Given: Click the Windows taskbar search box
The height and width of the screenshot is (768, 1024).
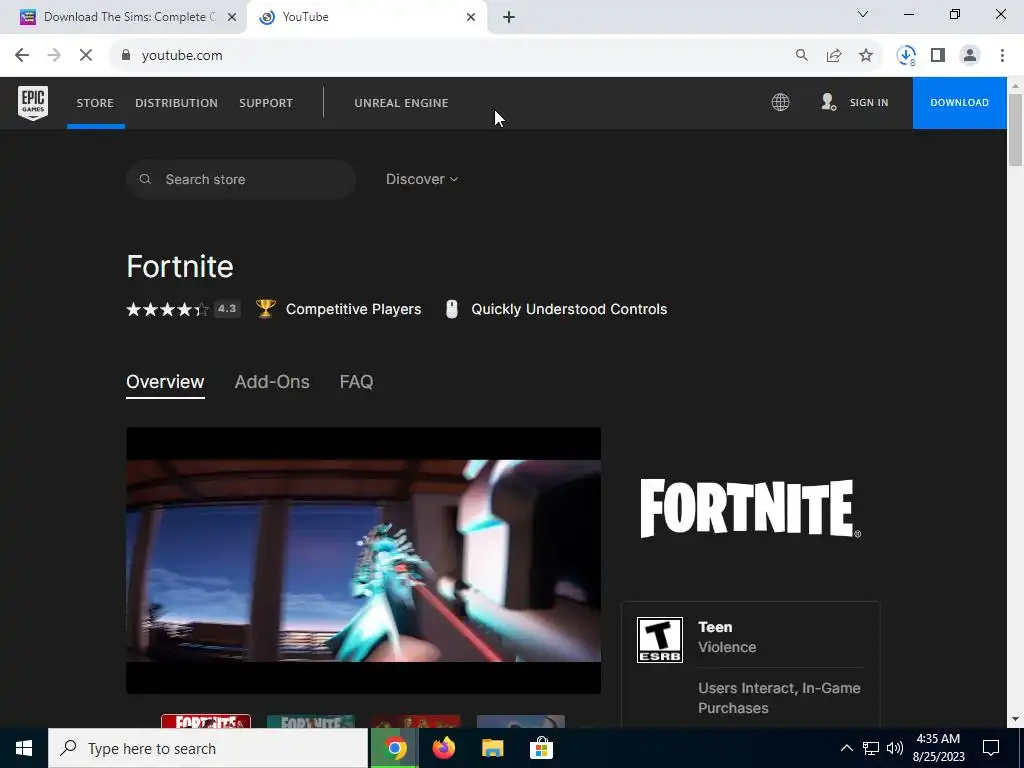Looking at the screenshot, I should [208, 748].
